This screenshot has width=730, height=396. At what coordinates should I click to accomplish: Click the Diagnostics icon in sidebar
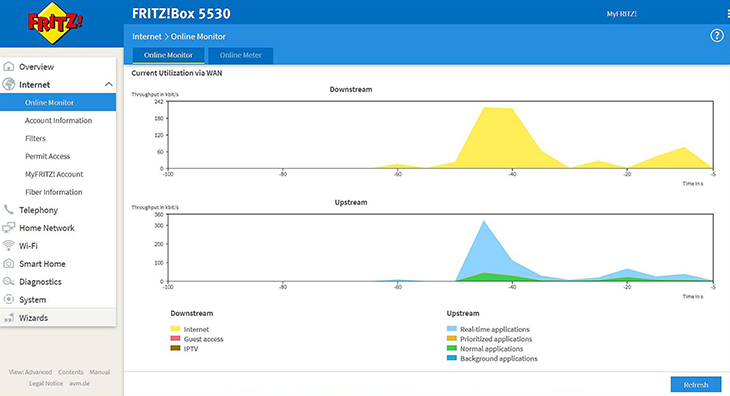tap(8, 282)
